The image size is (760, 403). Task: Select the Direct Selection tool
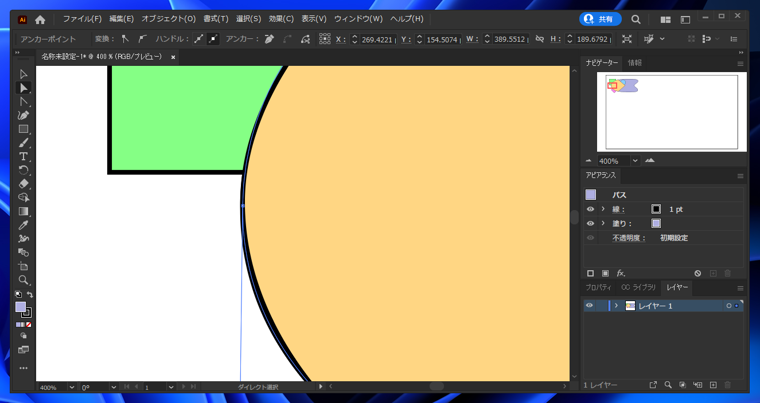pyautogui.click(x=23, y=88)
